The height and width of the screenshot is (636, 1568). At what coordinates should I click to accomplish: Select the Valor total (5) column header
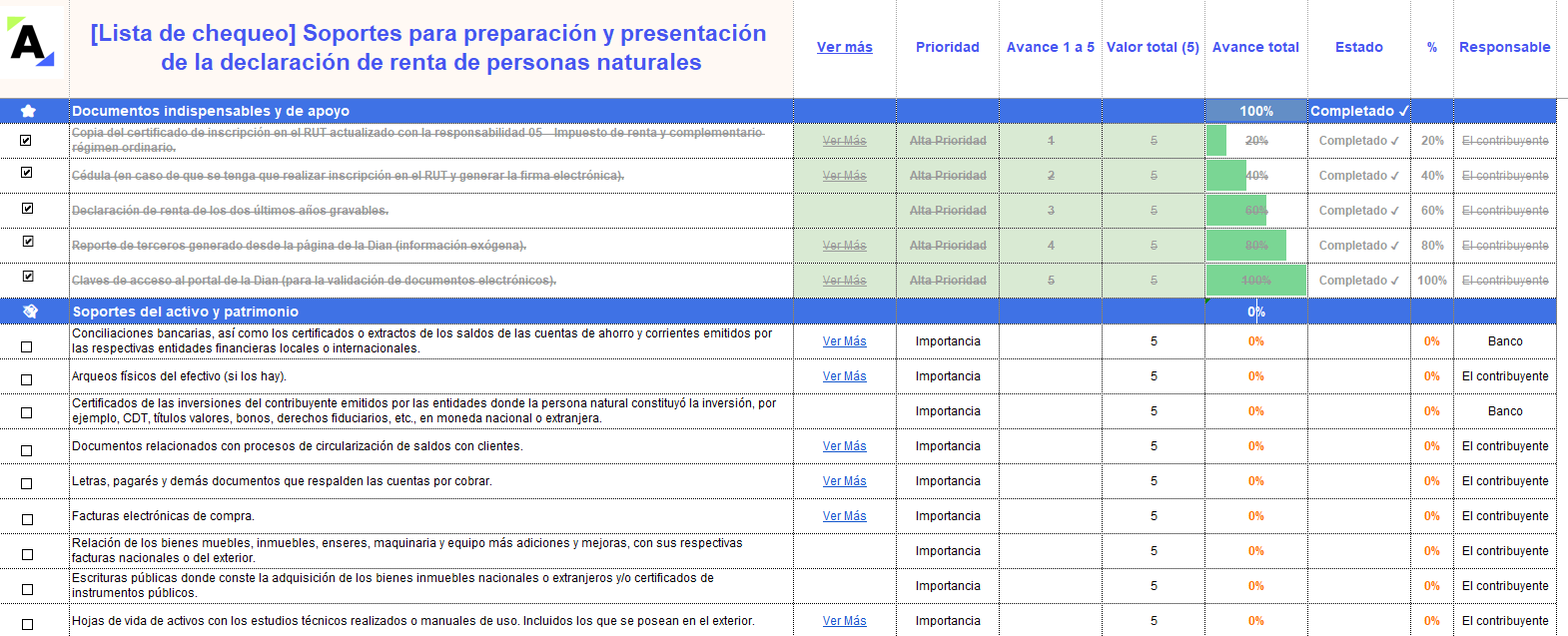point(1153,47)
